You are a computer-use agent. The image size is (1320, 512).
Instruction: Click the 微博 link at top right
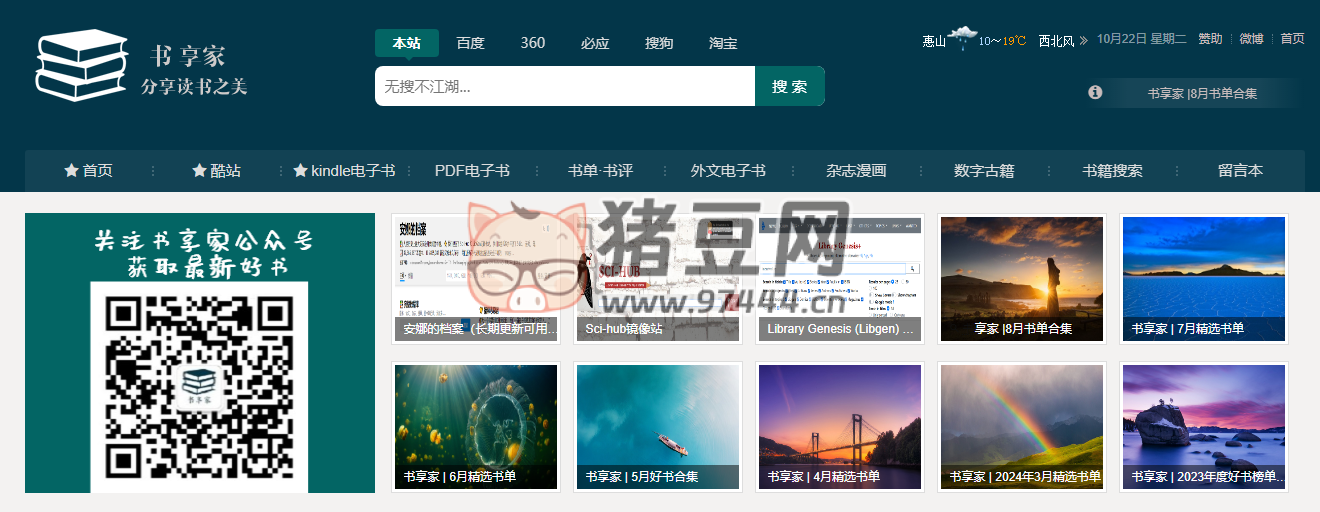pos(1251,39)
